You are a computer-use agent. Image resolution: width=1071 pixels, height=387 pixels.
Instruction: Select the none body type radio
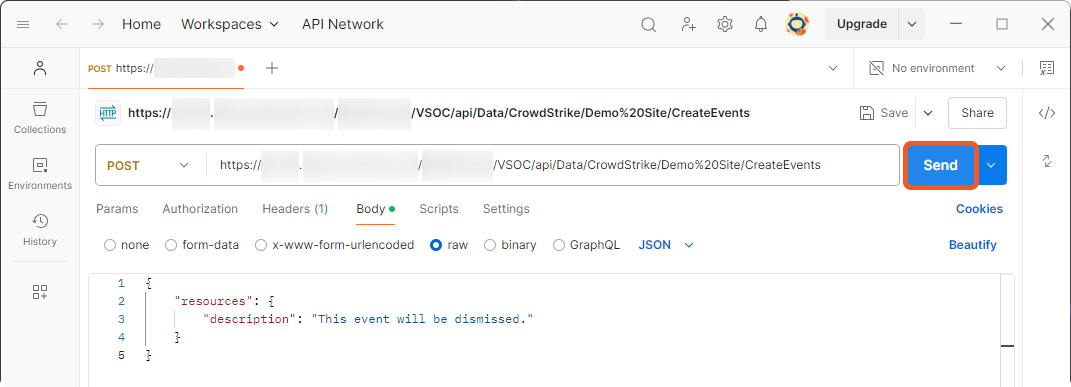point(126,245)
